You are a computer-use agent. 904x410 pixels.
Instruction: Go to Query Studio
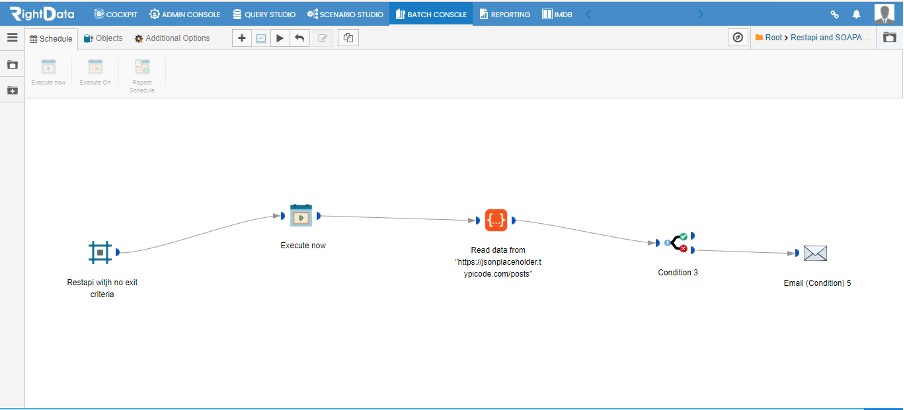pyautogui.click(x=264, y=14)
